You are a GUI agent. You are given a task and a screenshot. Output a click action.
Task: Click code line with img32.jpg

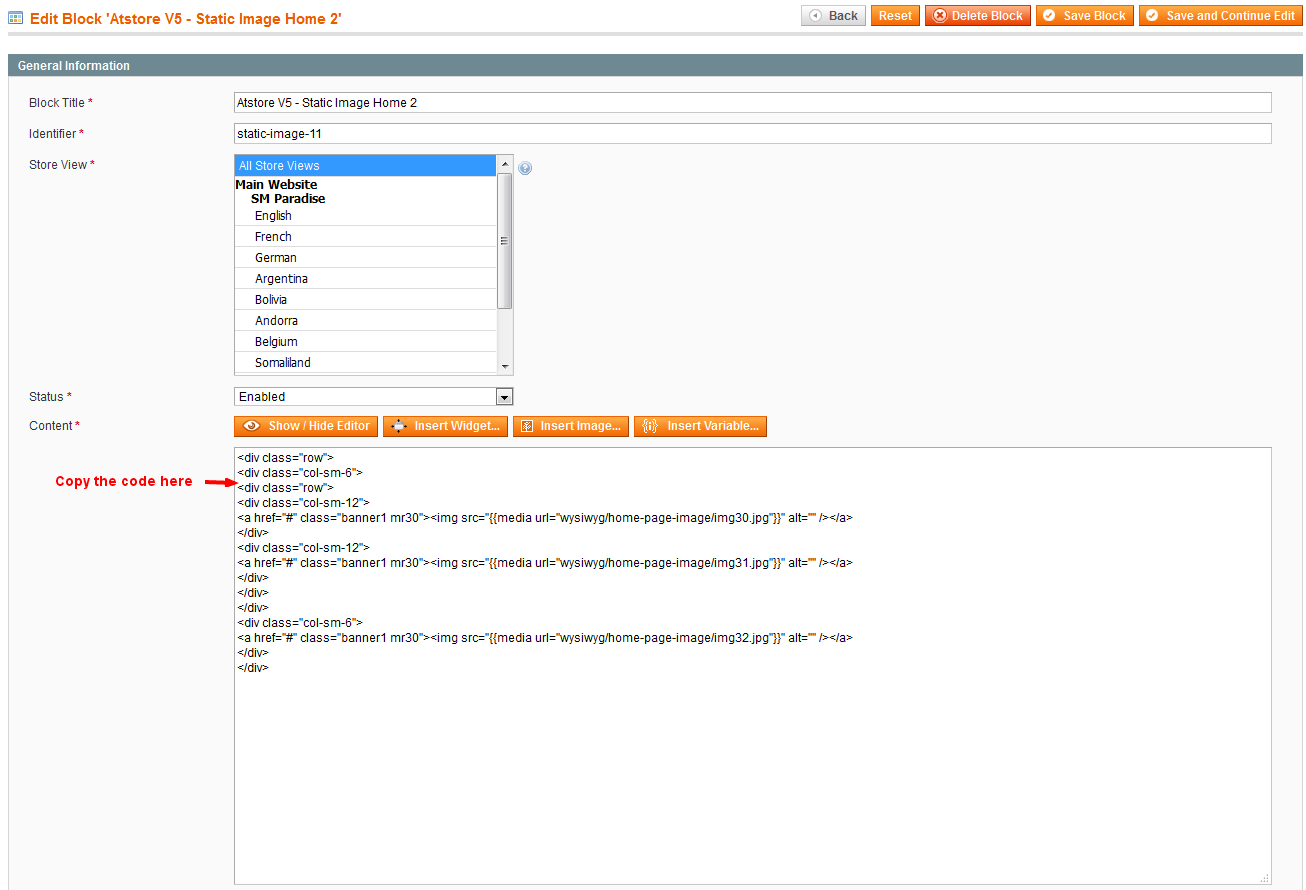(x=545, y=638)
